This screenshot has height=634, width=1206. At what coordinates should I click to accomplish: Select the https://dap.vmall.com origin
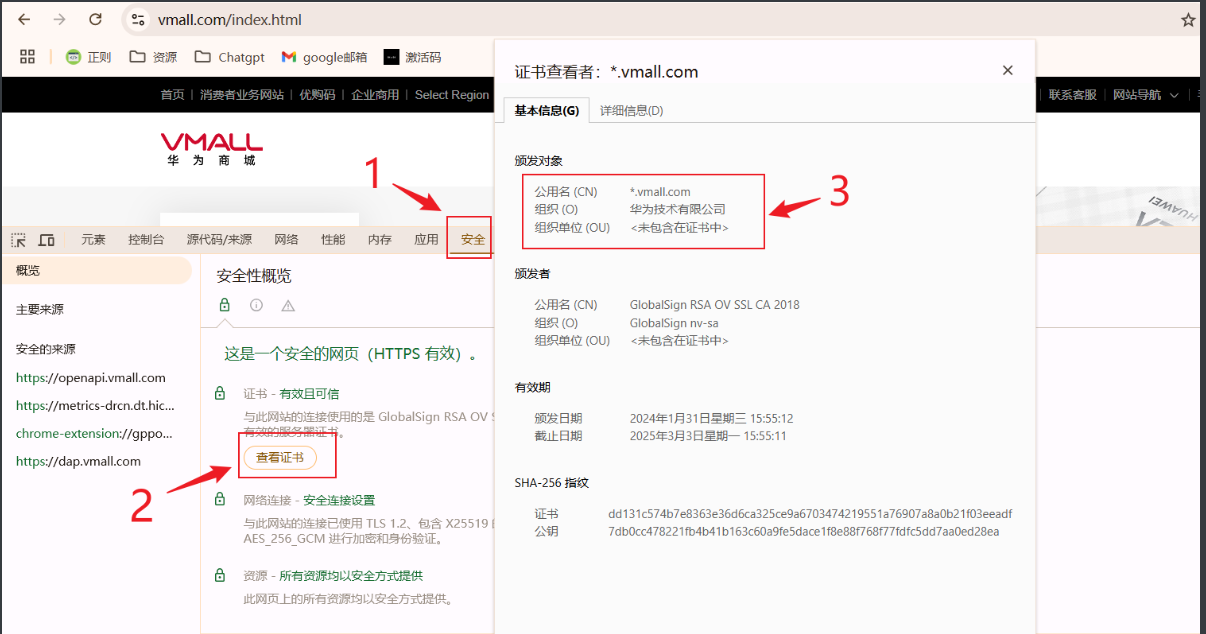click(79, 462)
